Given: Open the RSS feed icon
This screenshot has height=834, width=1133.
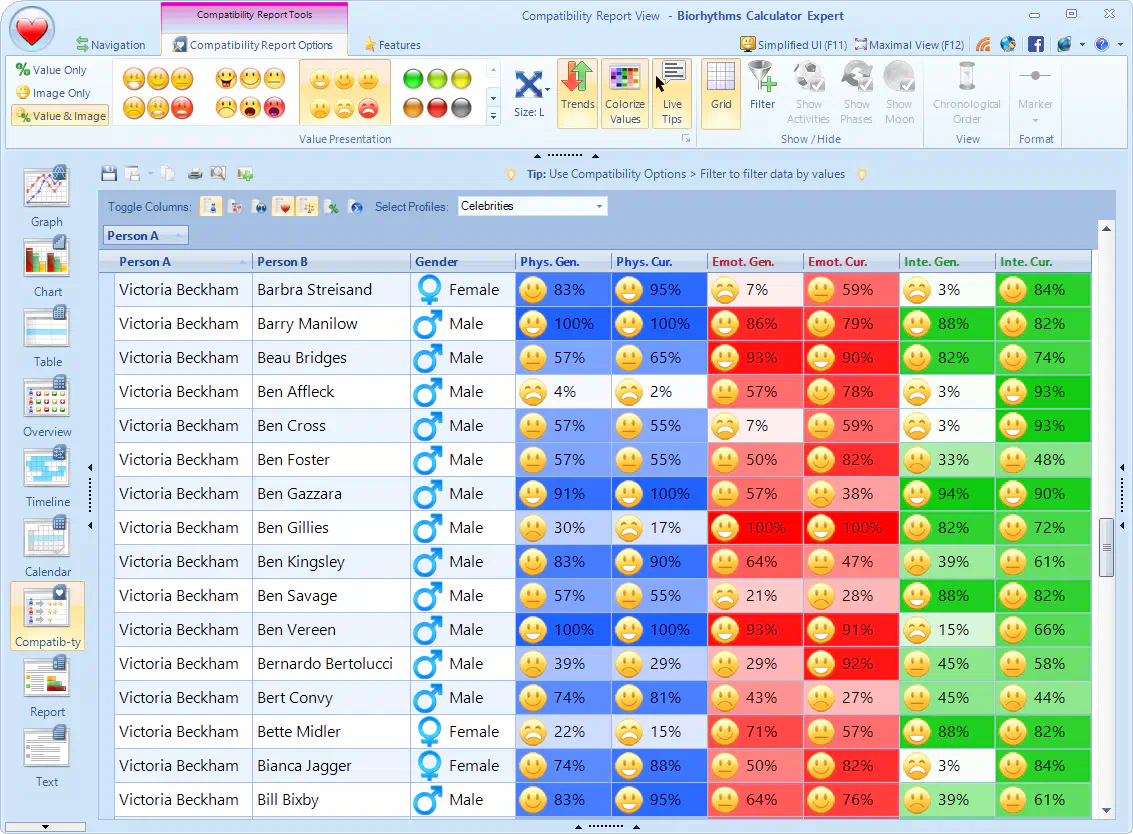Looking at the screenshot, I should pos(983,44).
